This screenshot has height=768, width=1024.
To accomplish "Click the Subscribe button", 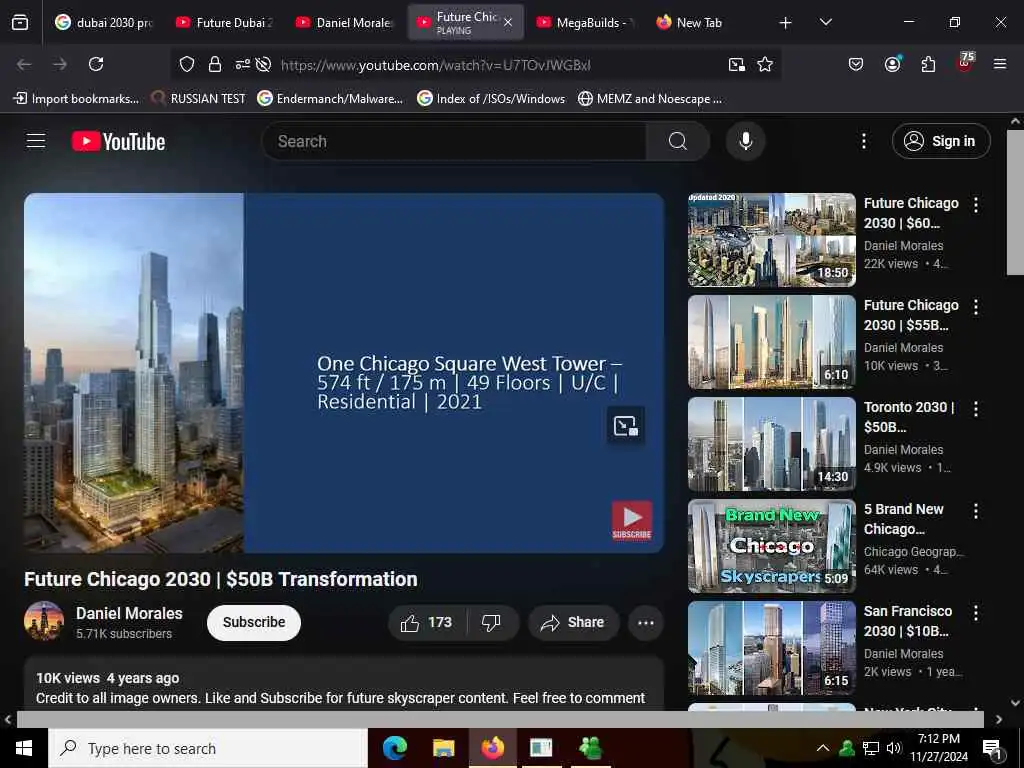I will 254,622.
